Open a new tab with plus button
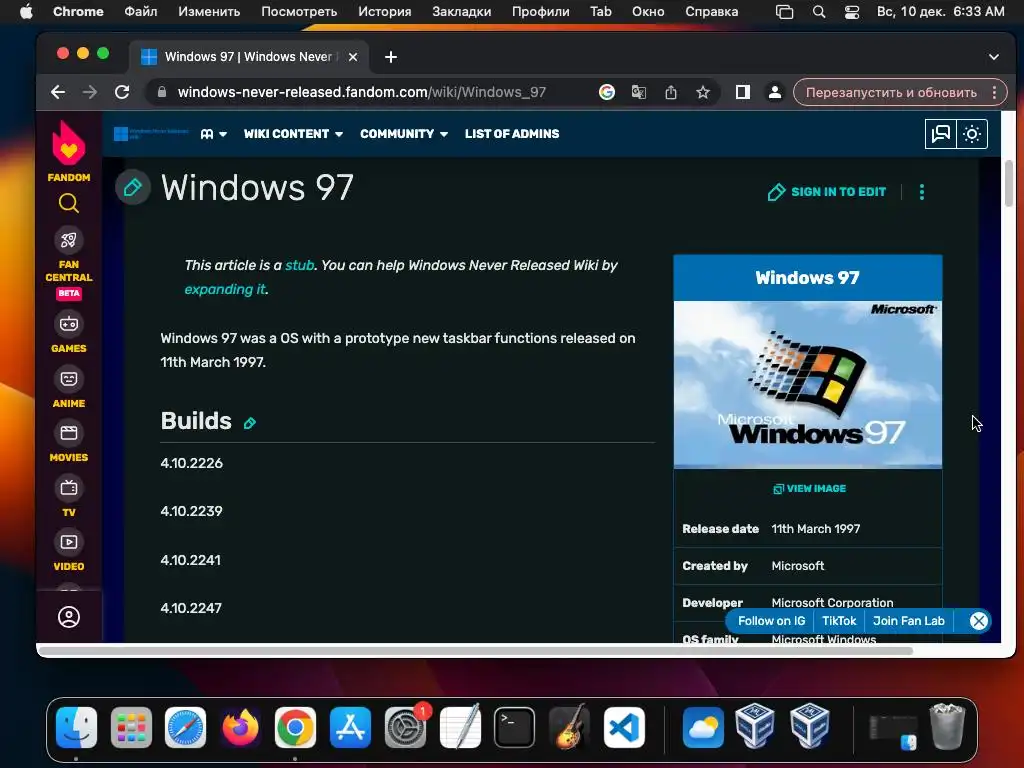Image resolution: width=1024 pixels, height=768 pixels. (x=391, y=57)
